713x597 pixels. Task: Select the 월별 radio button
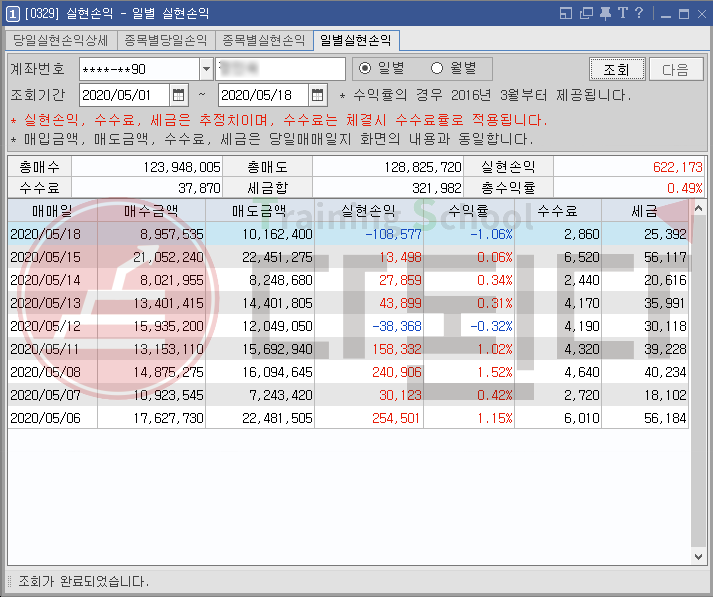(x=437, y=69)
